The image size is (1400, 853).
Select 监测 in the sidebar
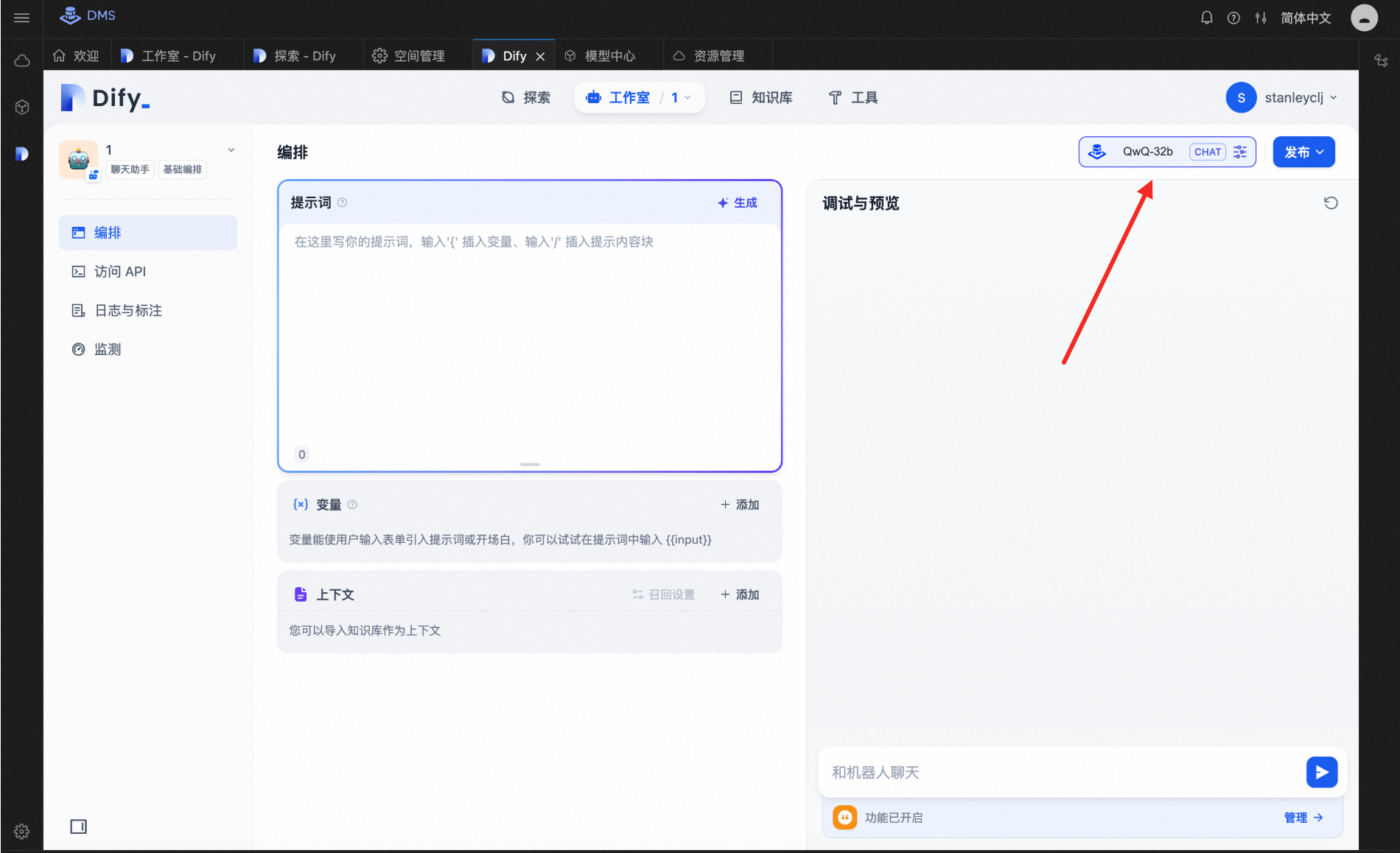pos(148,349)
